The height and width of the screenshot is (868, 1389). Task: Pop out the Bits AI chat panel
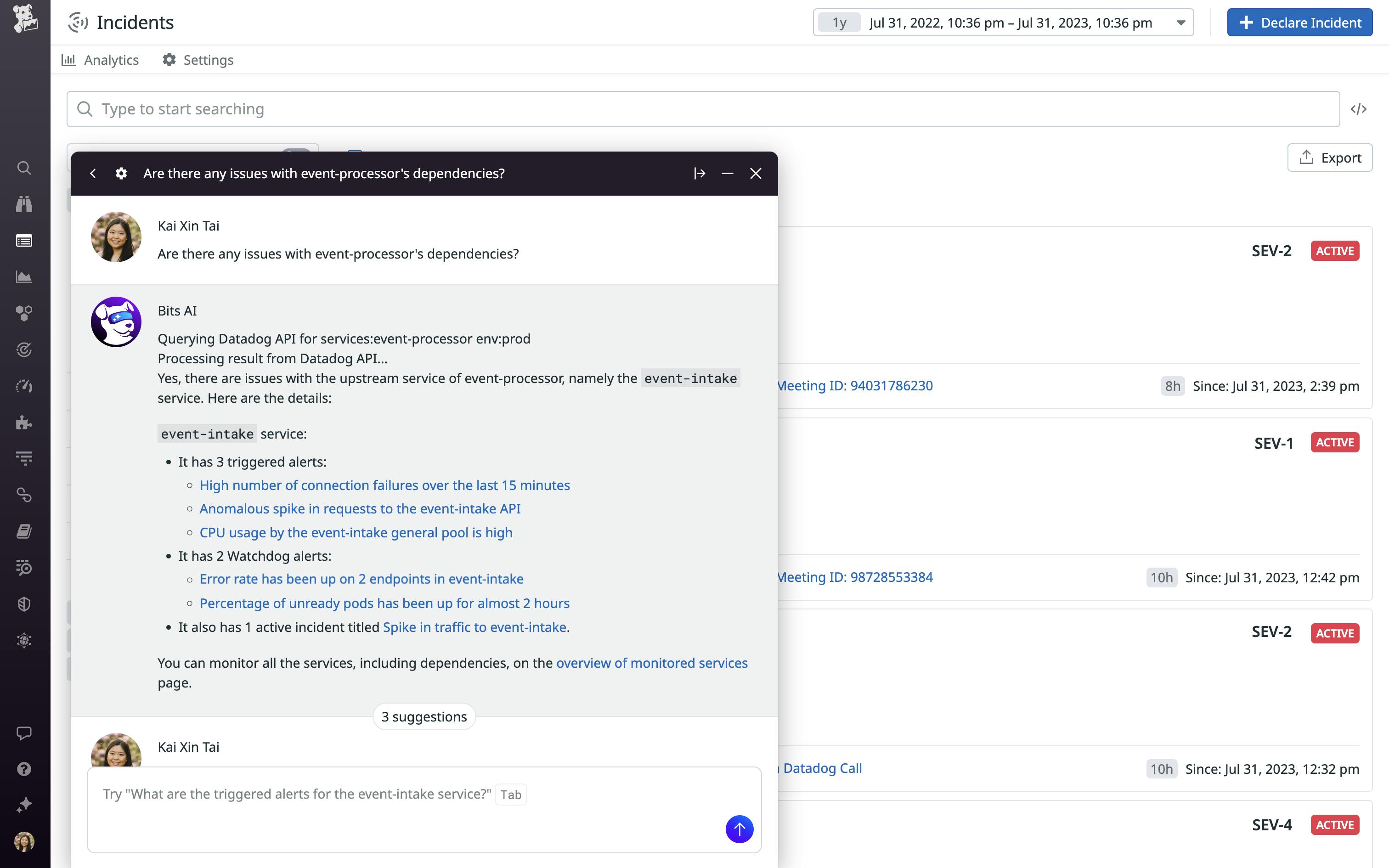[x=699, y=173]
